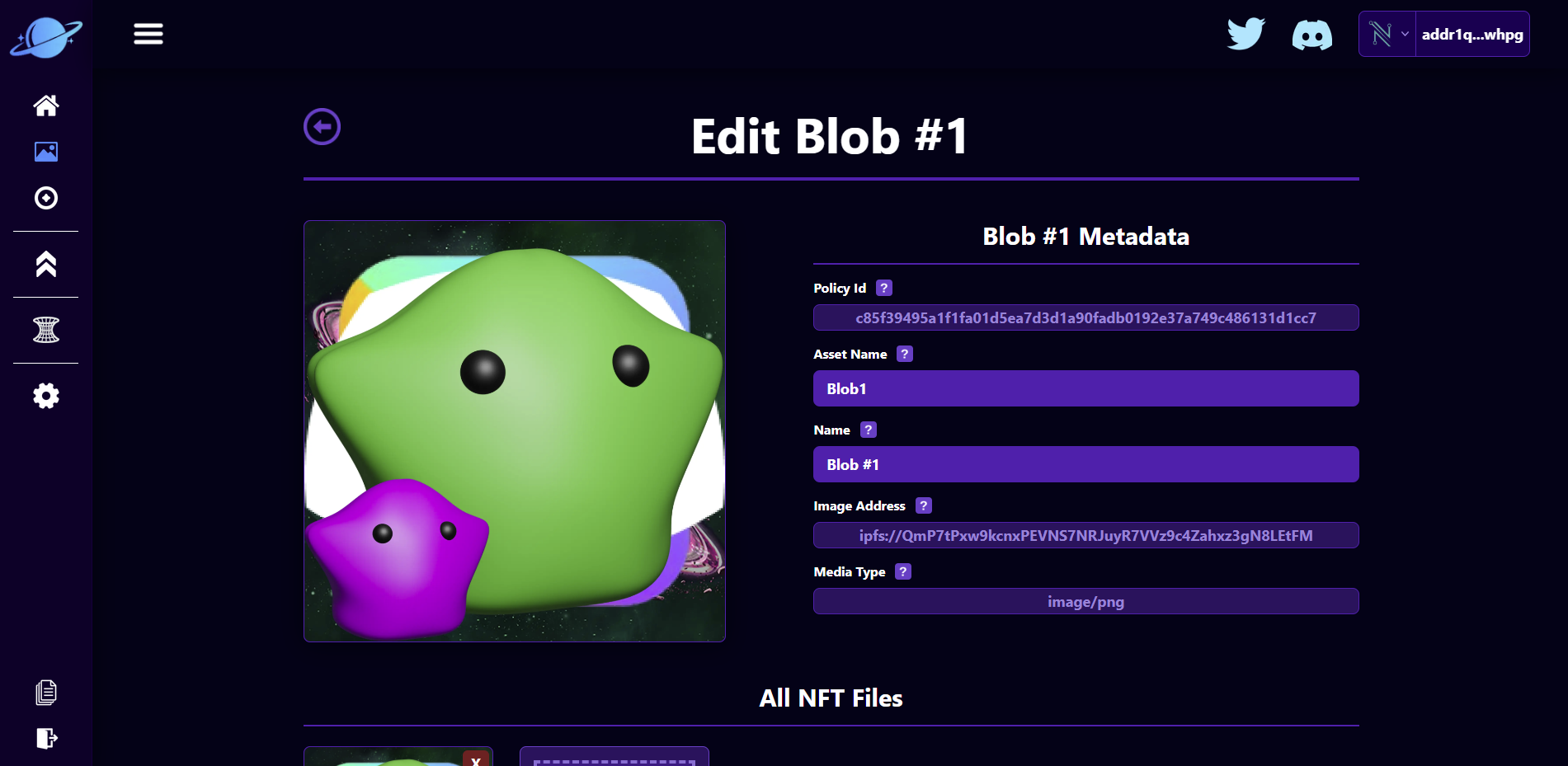The width and height of the screenshot is (1568, 766).
Task: Show help for Asset Name
Action: click(905, 354)
